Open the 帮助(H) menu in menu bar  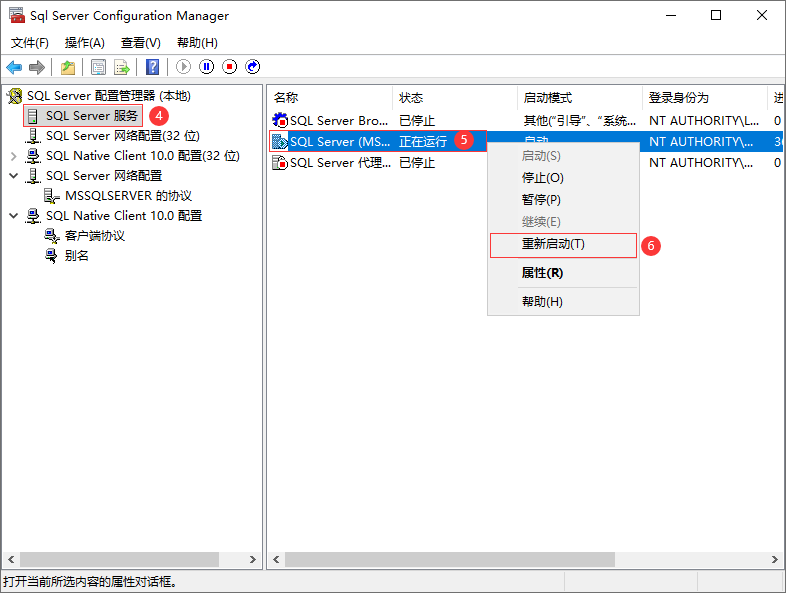point(198,43)
